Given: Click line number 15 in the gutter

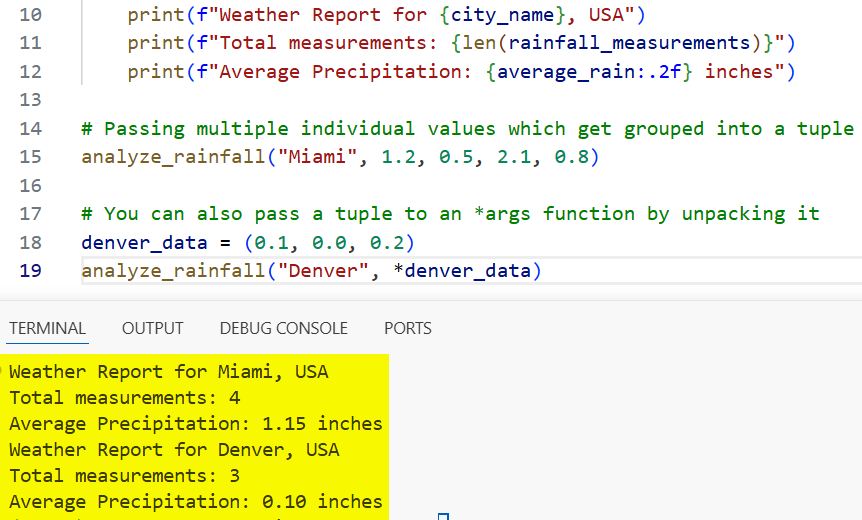Looking at the screenshot, I should (x=31, y=157).
